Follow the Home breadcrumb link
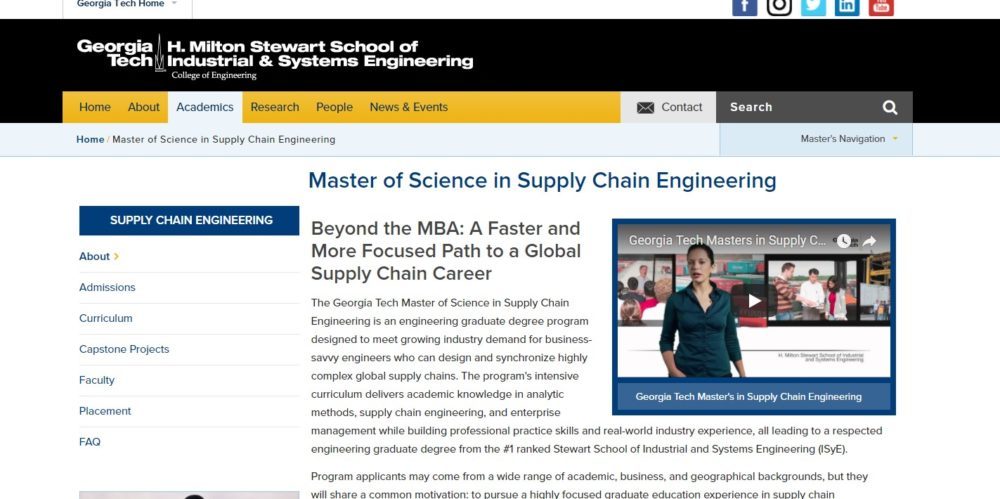Screen dimensions: 1000x499 90,139
